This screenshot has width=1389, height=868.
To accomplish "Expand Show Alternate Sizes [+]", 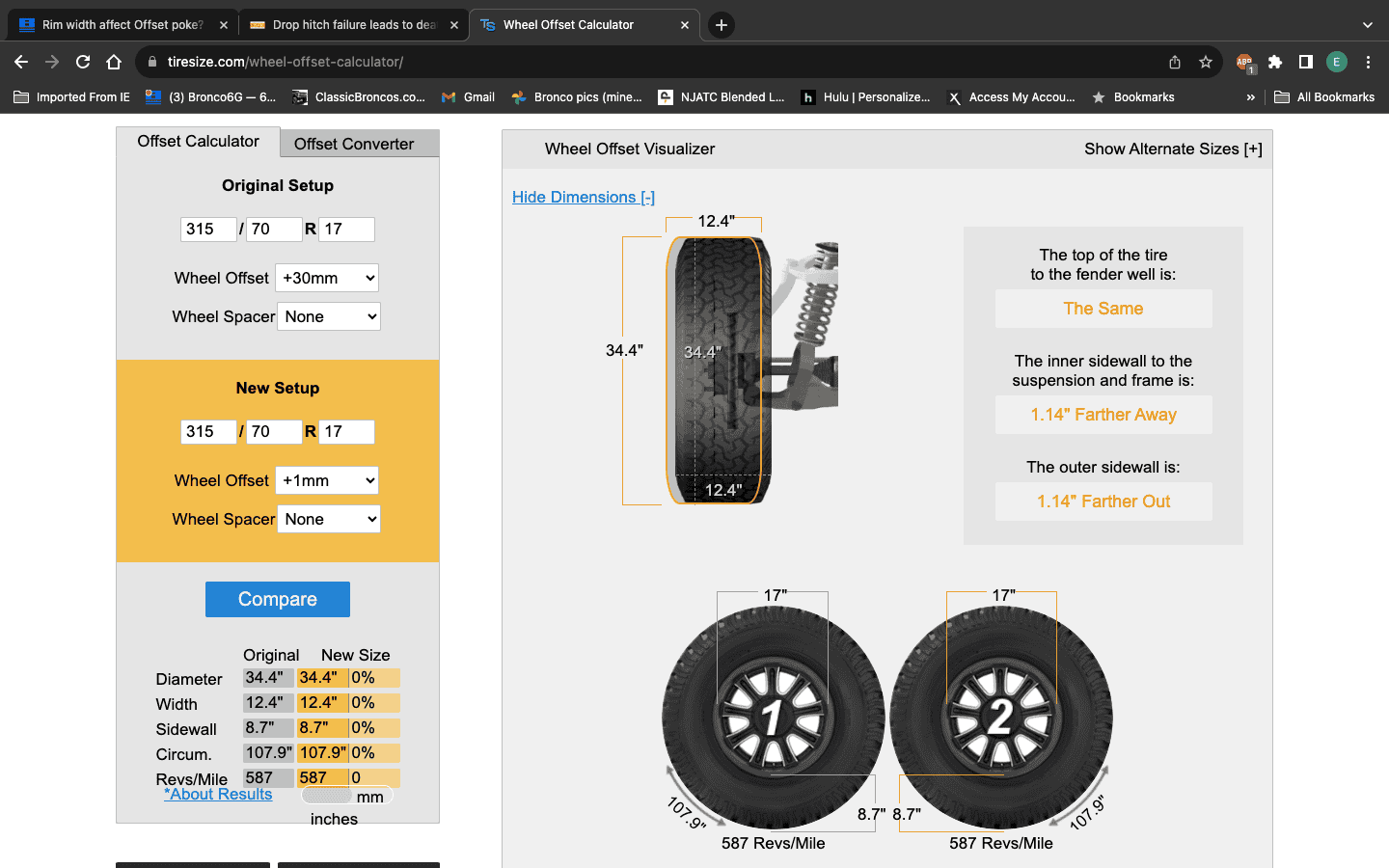I will [1173, 149].
